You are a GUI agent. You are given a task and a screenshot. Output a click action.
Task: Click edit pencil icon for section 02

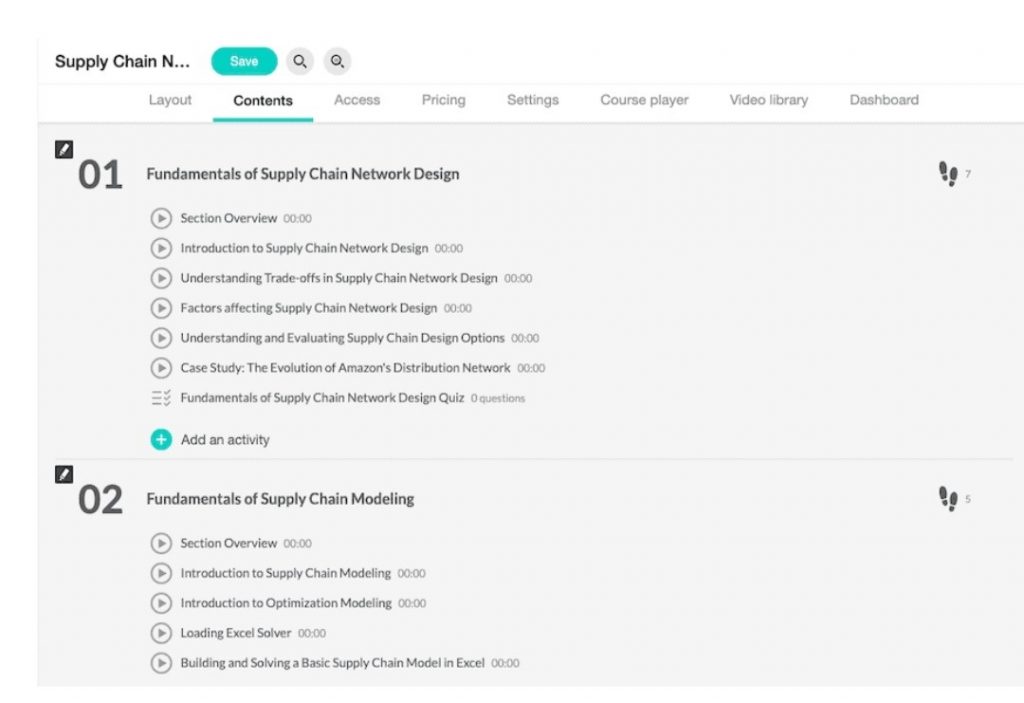[x=64, y=474]
